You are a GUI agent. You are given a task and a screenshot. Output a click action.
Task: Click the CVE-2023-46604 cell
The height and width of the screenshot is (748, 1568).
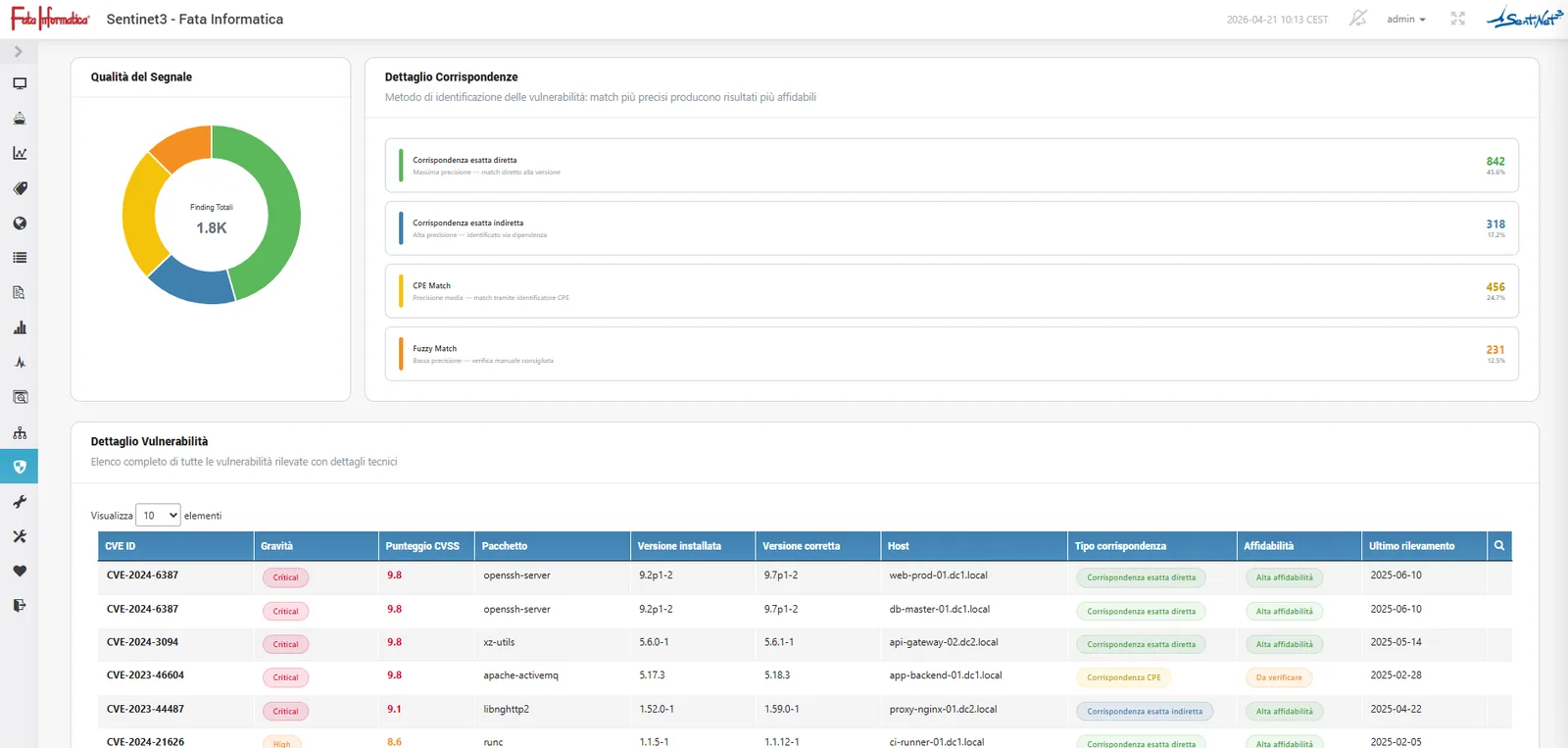pyautogui.click(x=145, y=676)
